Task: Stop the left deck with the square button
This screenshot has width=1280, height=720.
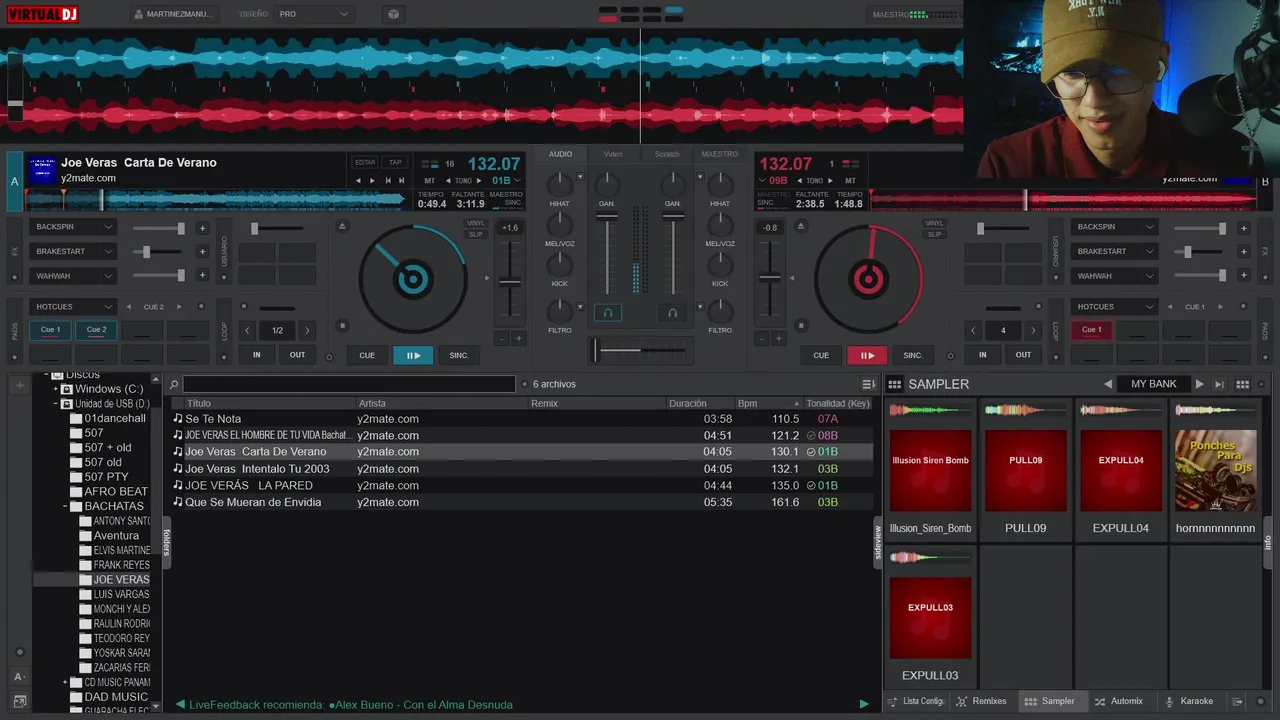Action: [x=342, y=325]
